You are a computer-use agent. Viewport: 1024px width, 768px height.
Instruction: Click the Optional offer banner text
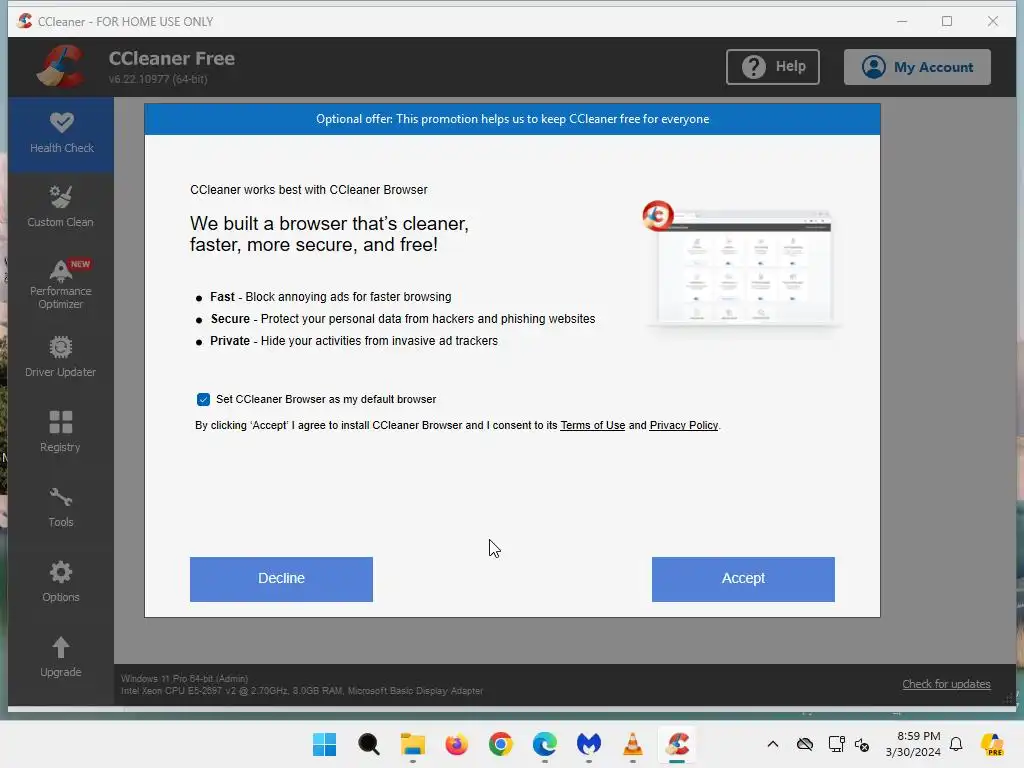pos(513,119)
